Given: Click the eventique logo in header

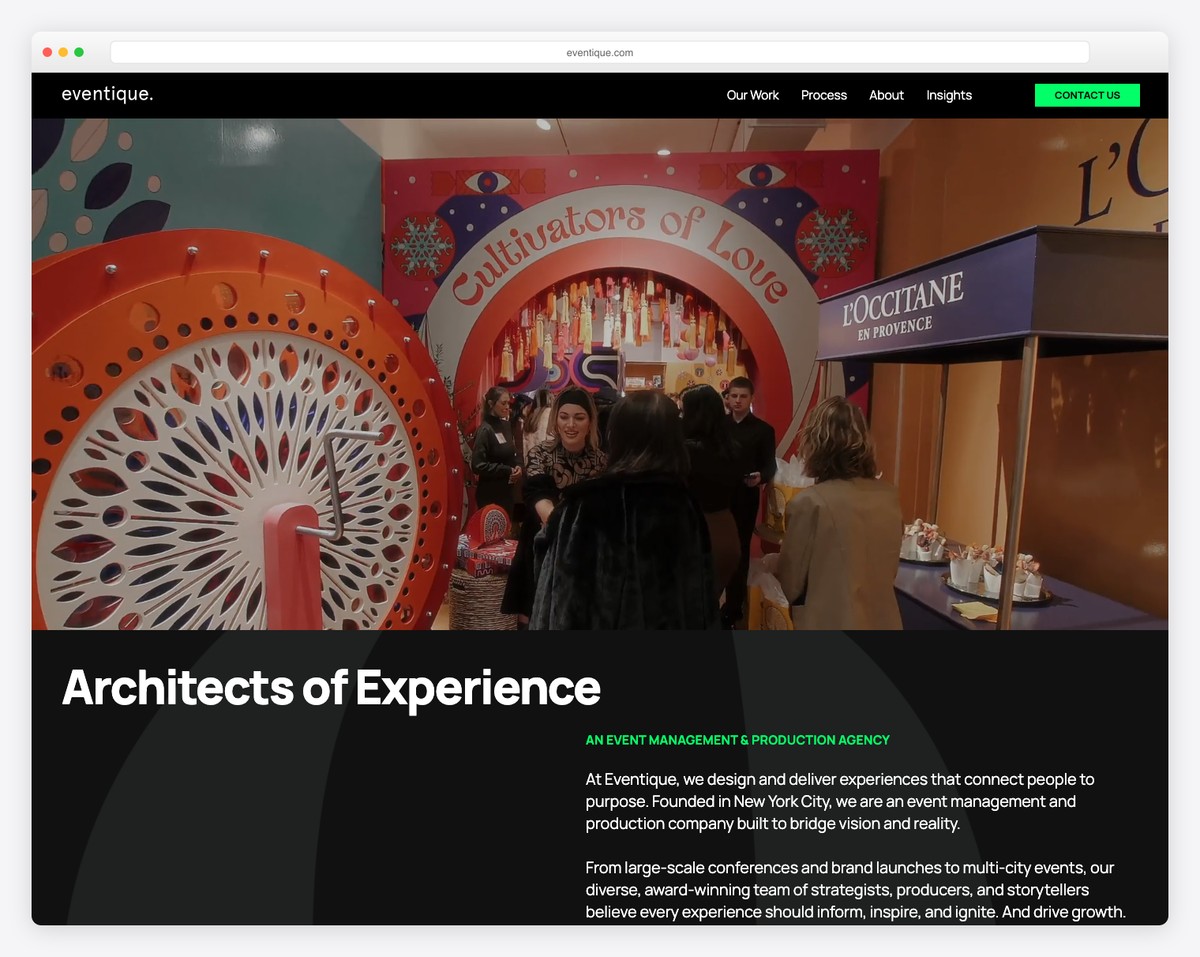Looking at the screenshot, I should click(x=107, y=95).
